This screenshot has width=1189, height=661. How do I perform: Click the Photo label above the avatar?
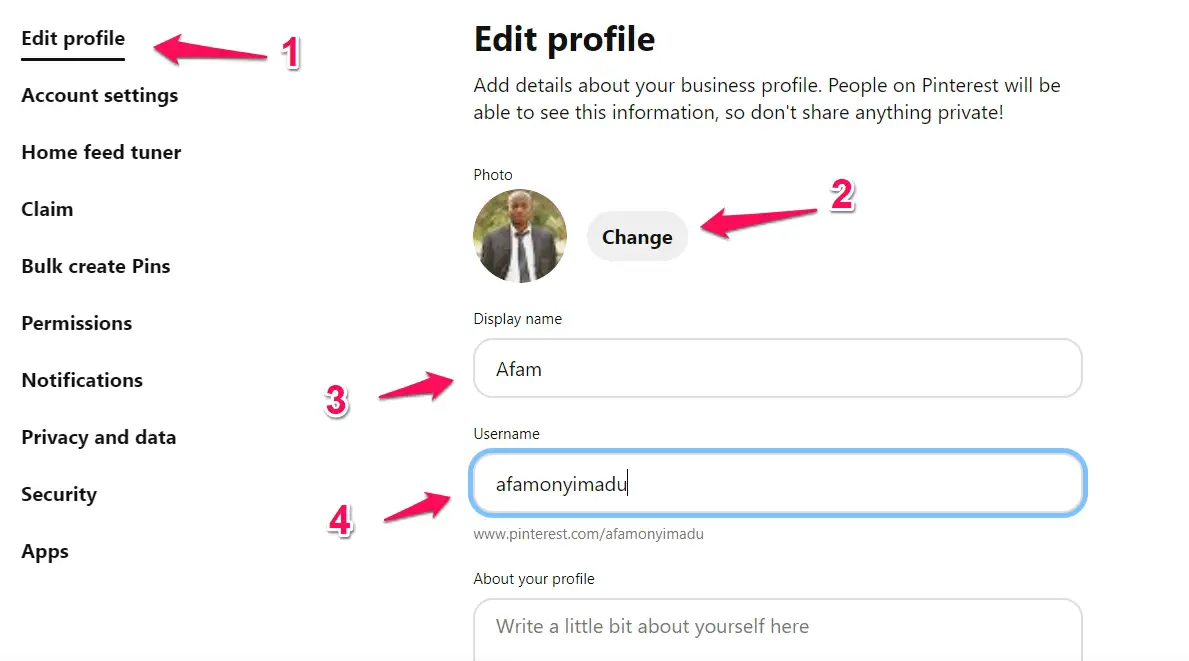(493, 174)
